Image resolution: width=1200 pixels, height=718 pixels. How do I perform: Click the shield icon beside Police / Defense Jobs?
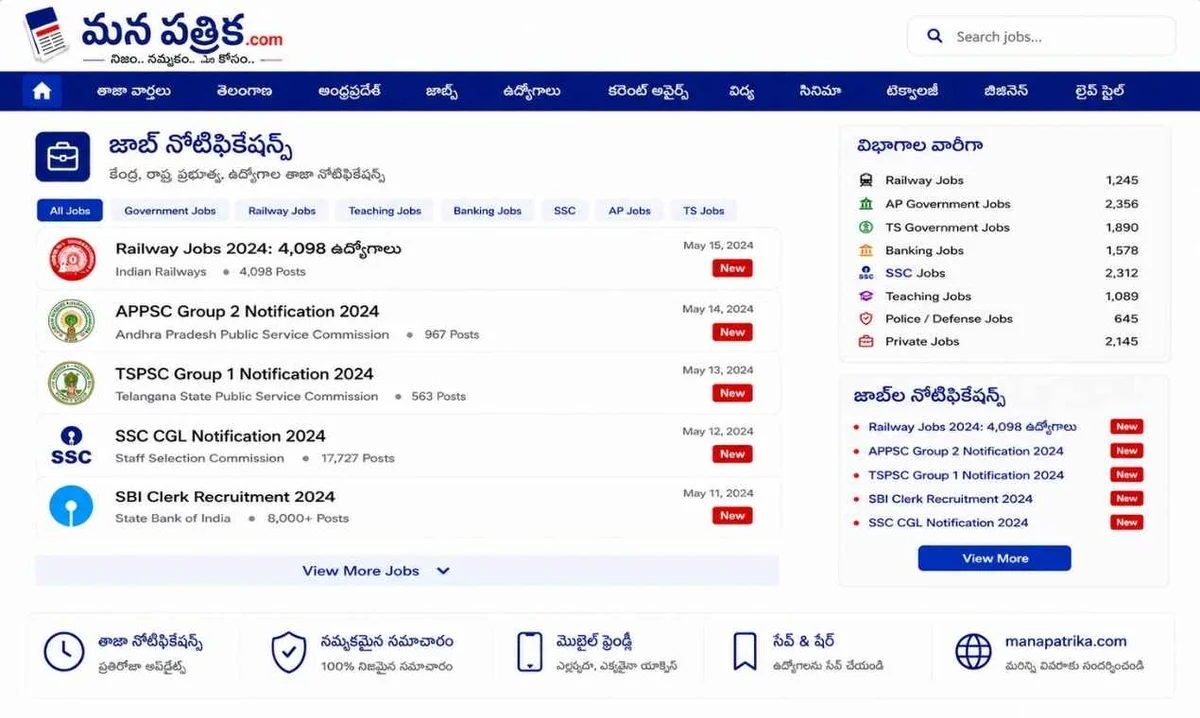click(866, 318)
